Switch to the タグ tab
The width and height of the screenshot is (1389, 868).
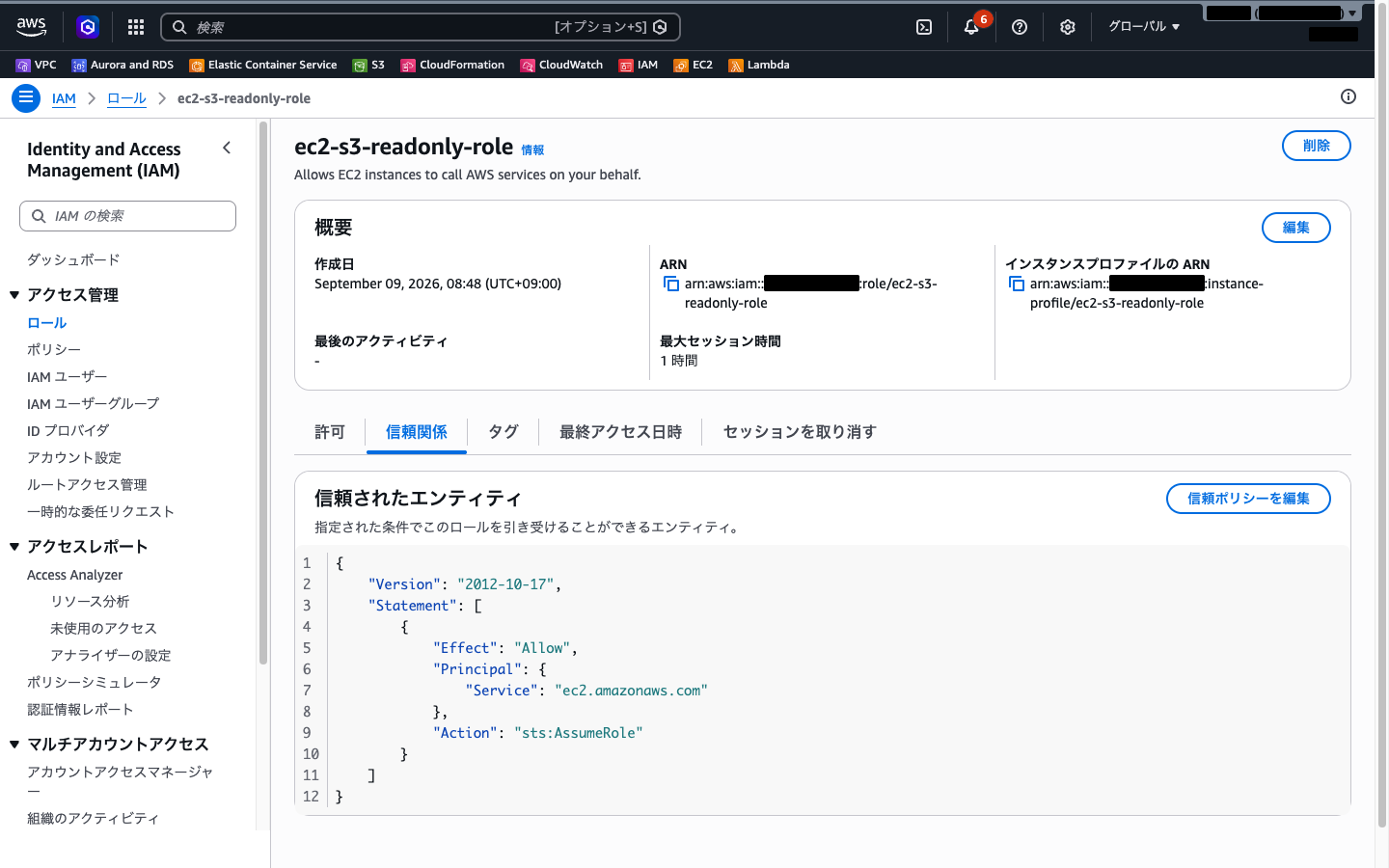click(x=503, y=432)
